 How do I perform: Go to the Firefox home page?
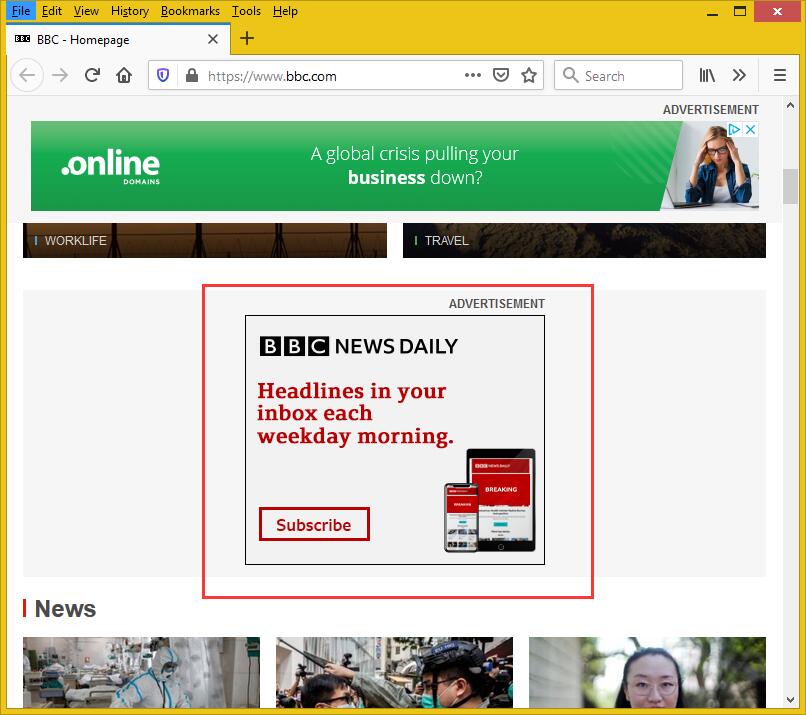click(x=124, y=76)
